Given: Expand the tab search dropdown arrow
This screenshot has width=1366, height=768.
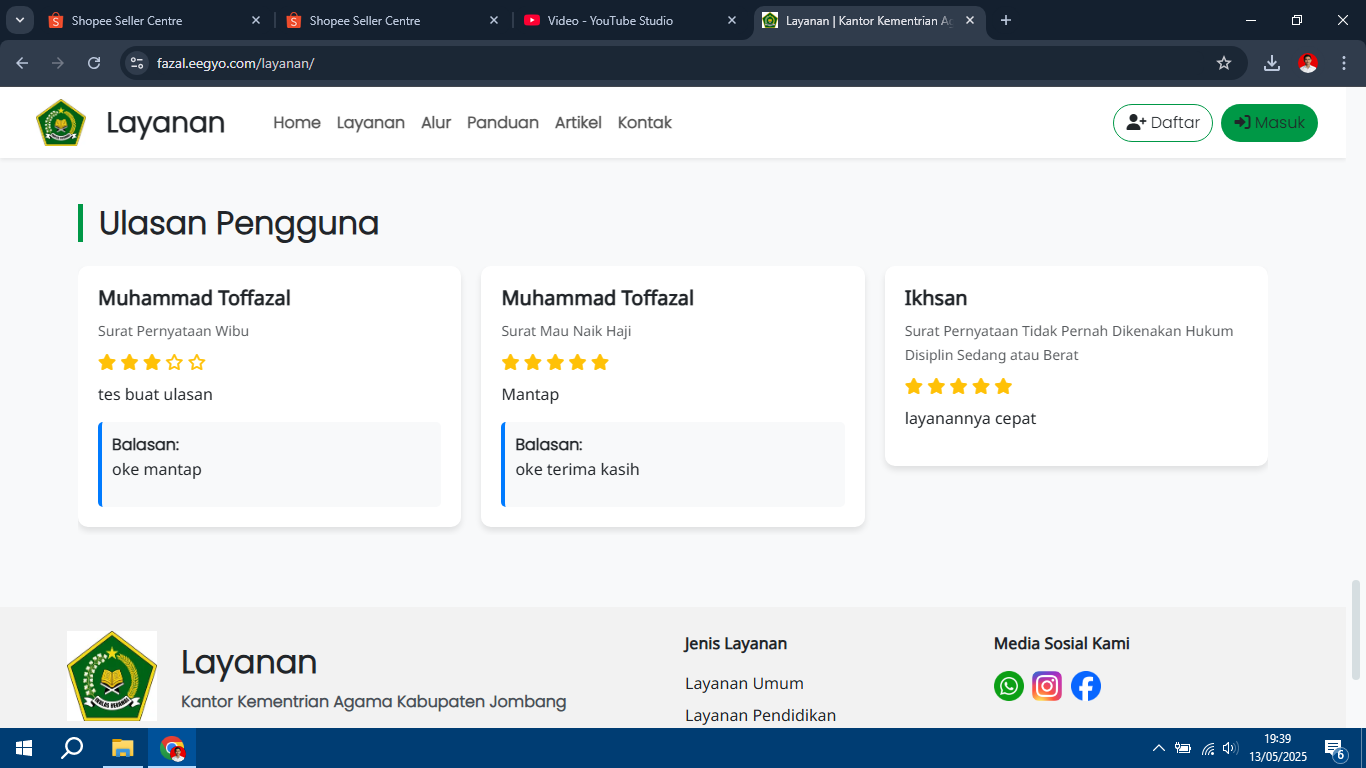Looking at the screenshot, I should pos(20,20).
